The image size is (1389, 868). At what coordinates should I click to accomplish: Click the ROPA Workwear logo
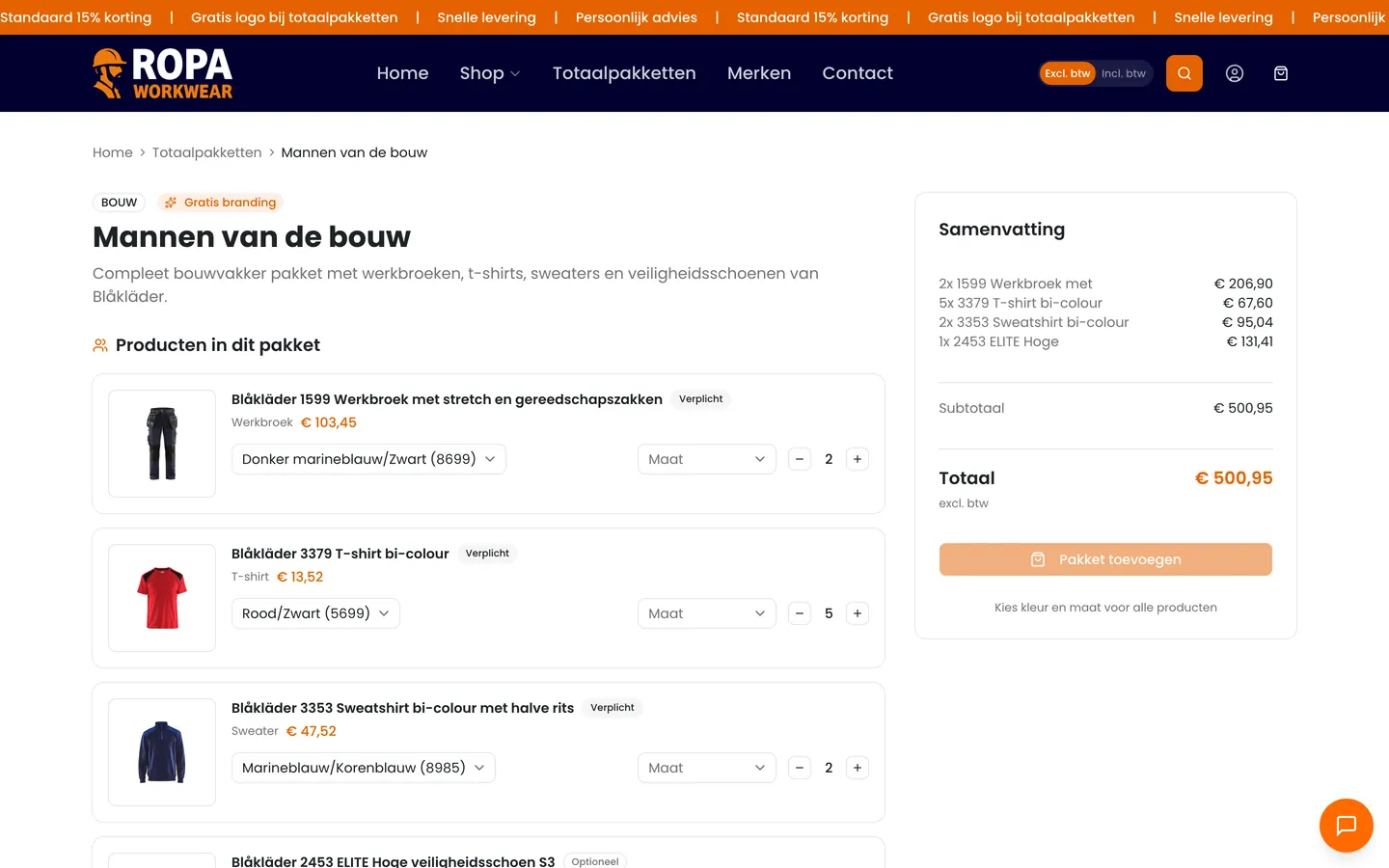pos(163,73)
